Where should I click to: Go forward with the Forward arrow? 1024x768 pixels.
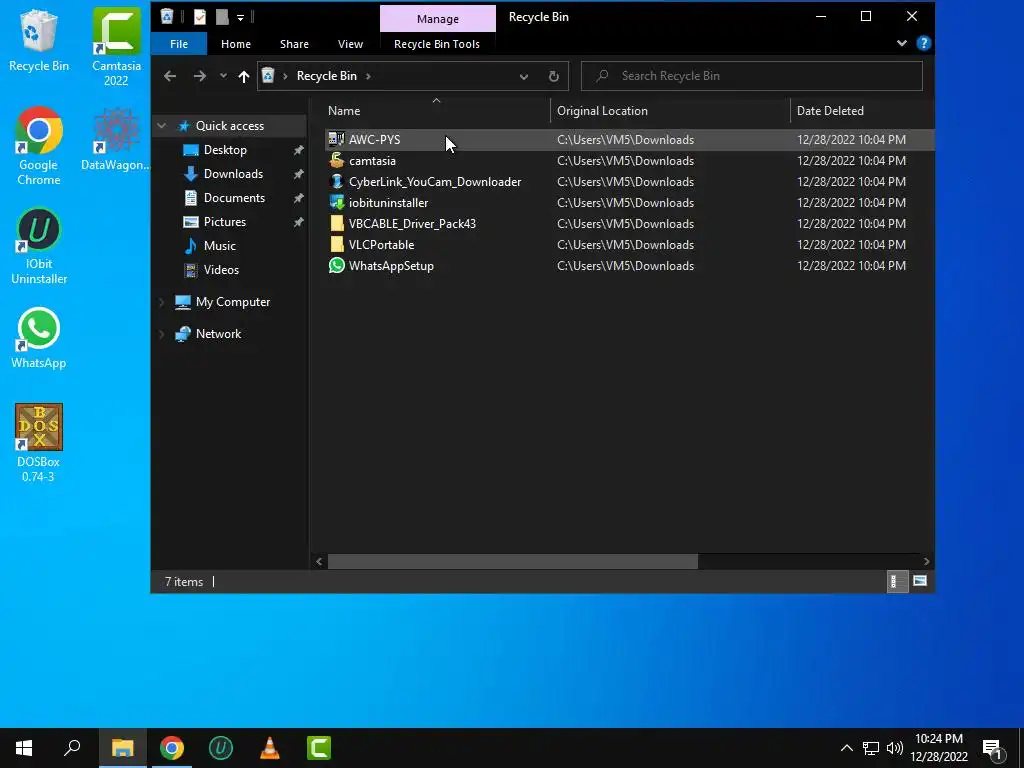click(x=200, y=76)
